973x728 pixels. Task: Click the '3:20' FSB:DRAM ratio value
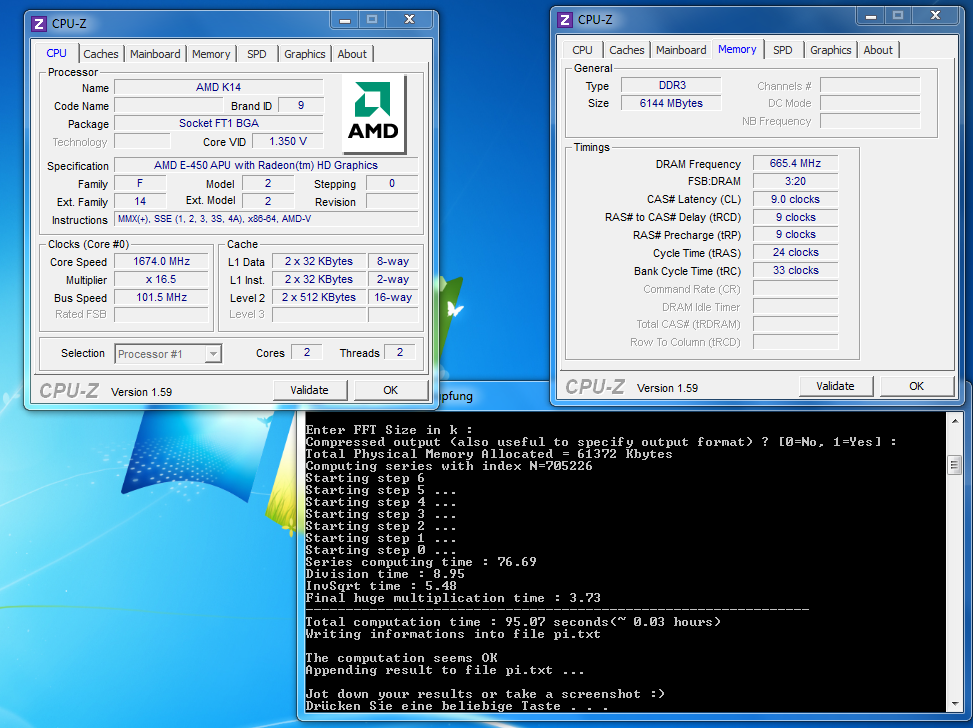pos(796,182)
